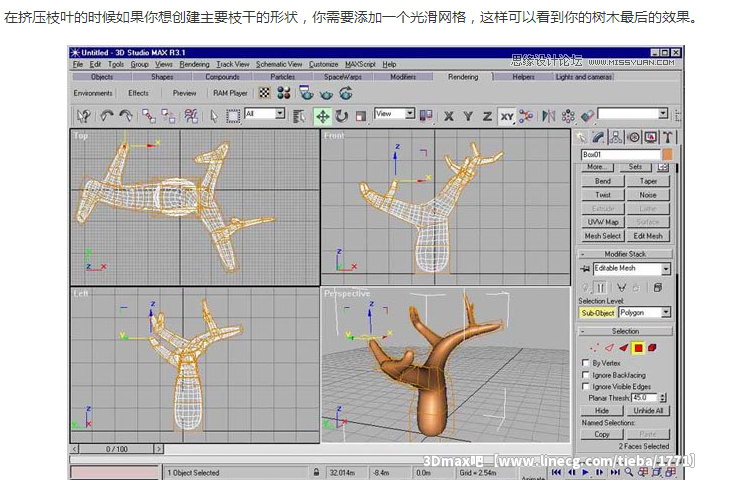The height and width of the screenshot is (480, 735).
Task: Click the Align tool icon
Action: [x=587, y=116]
